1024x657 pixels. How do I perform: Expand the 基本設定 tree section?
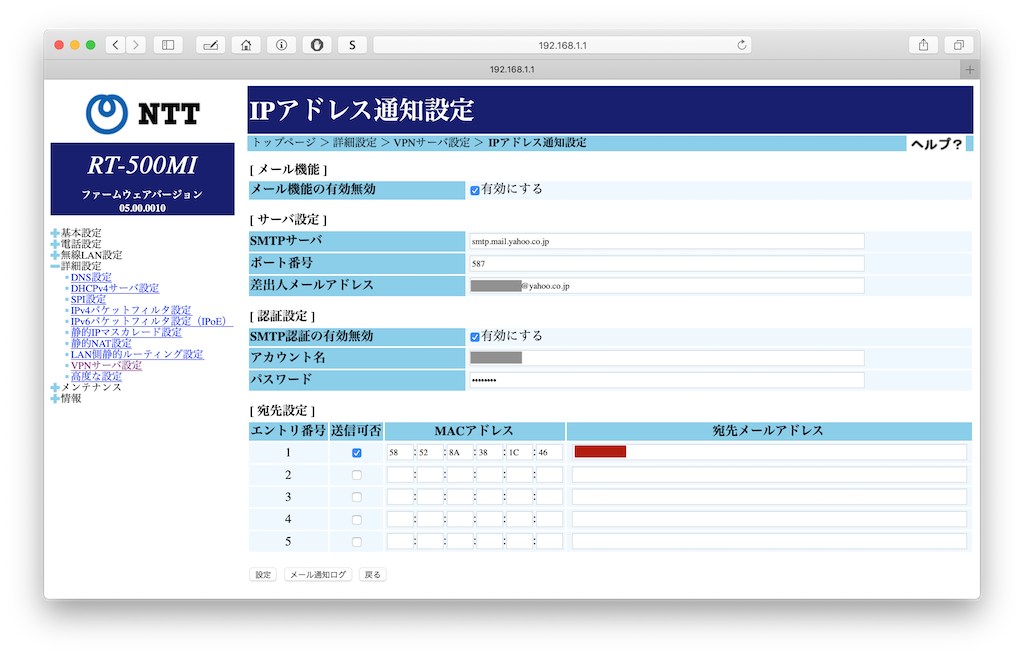click(x=54, y=232)
